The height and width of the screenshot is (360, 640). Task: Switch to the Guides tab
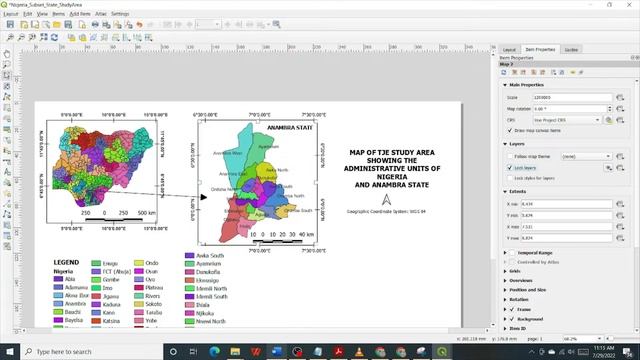point(571,49)
